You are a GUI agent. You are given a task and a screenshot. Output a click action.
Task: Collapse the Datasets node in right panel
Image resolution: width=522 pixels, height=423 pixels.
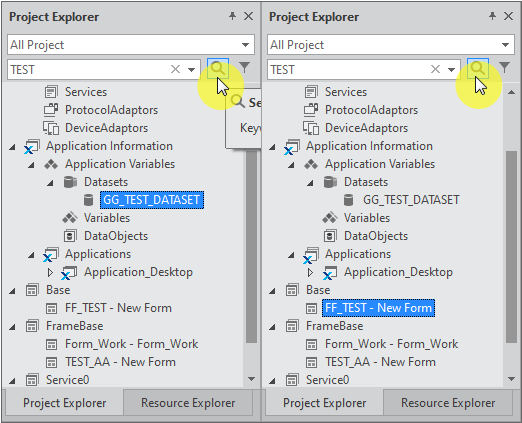coord(310,183)
